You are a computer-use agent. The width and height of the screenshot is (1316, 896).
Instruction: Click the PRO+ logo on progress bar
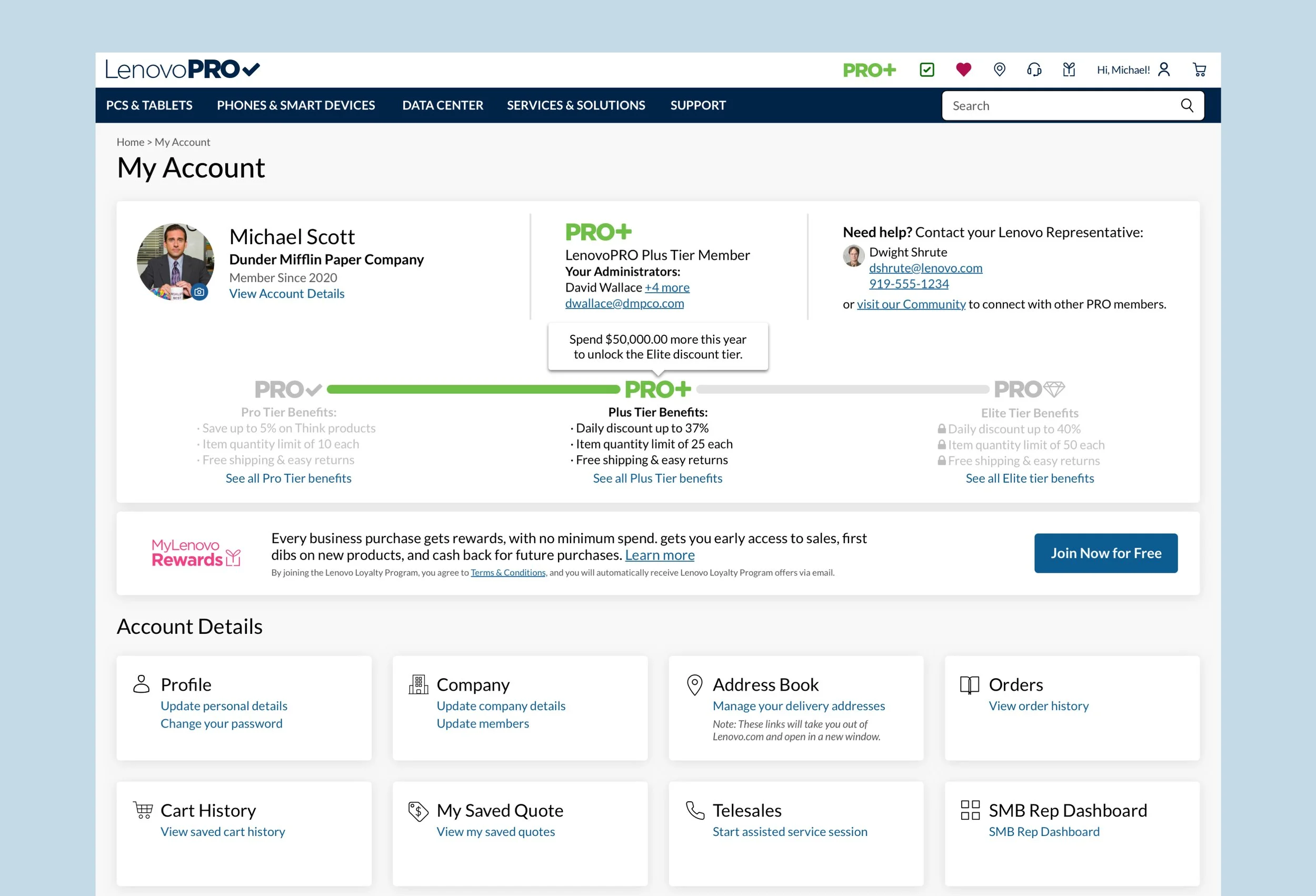657,389
